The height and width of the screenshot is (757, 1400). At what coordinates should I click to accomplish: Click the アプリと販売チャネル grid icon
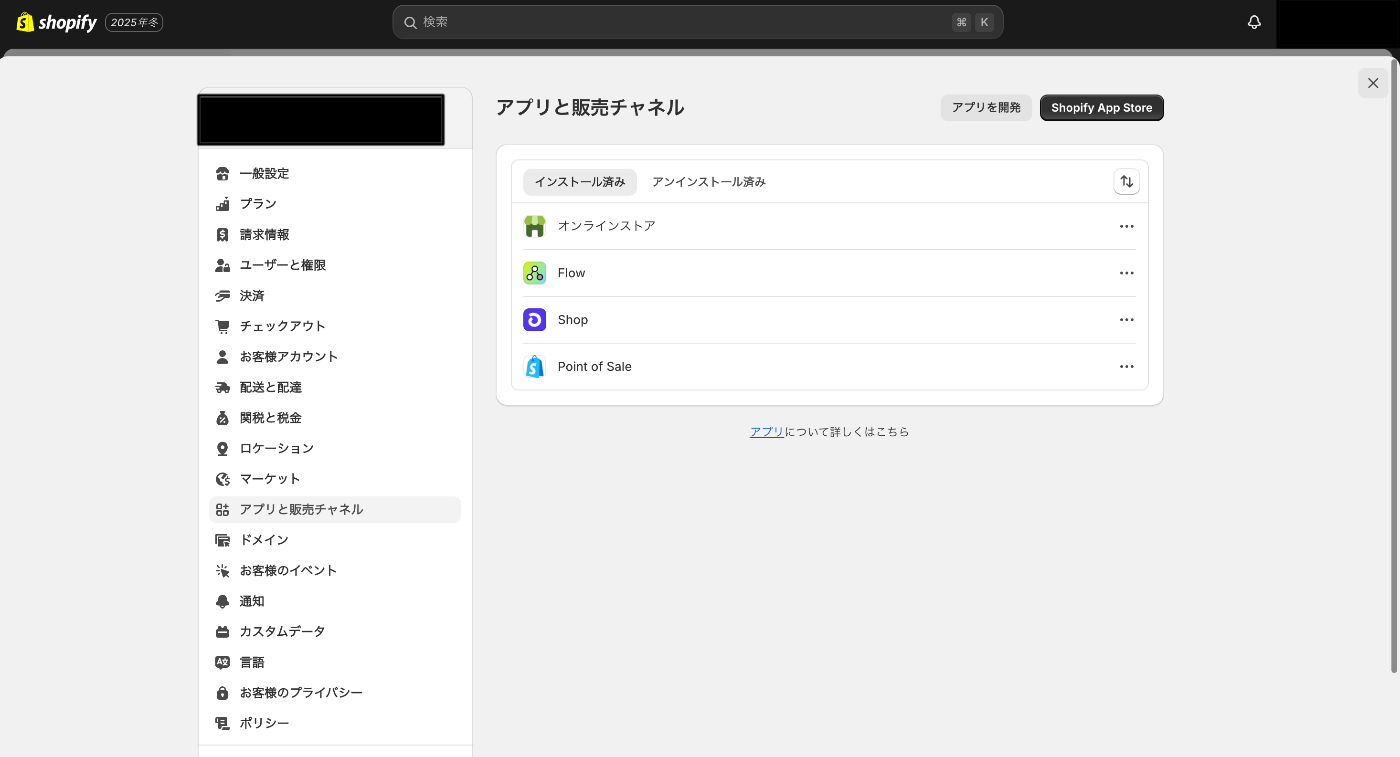click(x=223, y=510)
